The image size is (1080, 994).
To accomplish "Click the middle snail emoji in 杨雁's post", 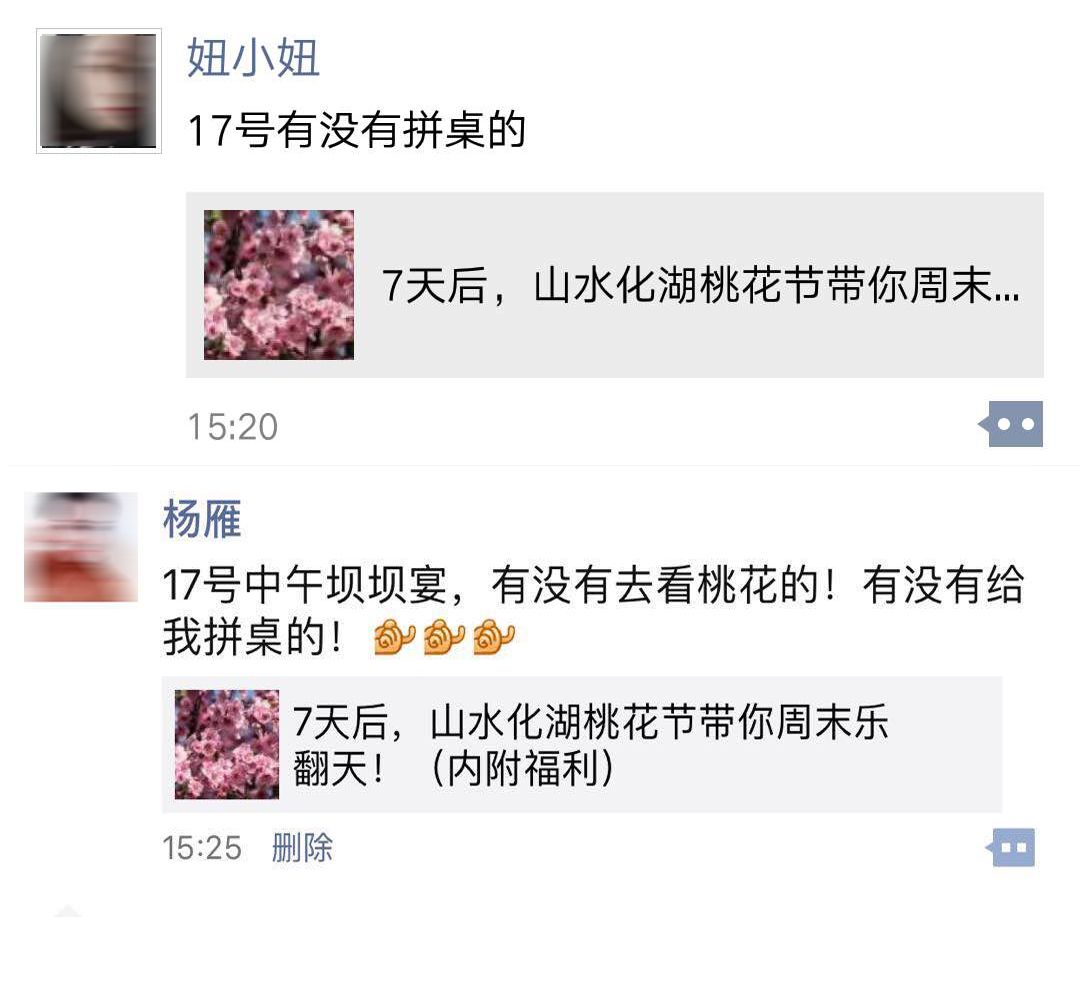I will pyautogui.click(x=444, y=636).
